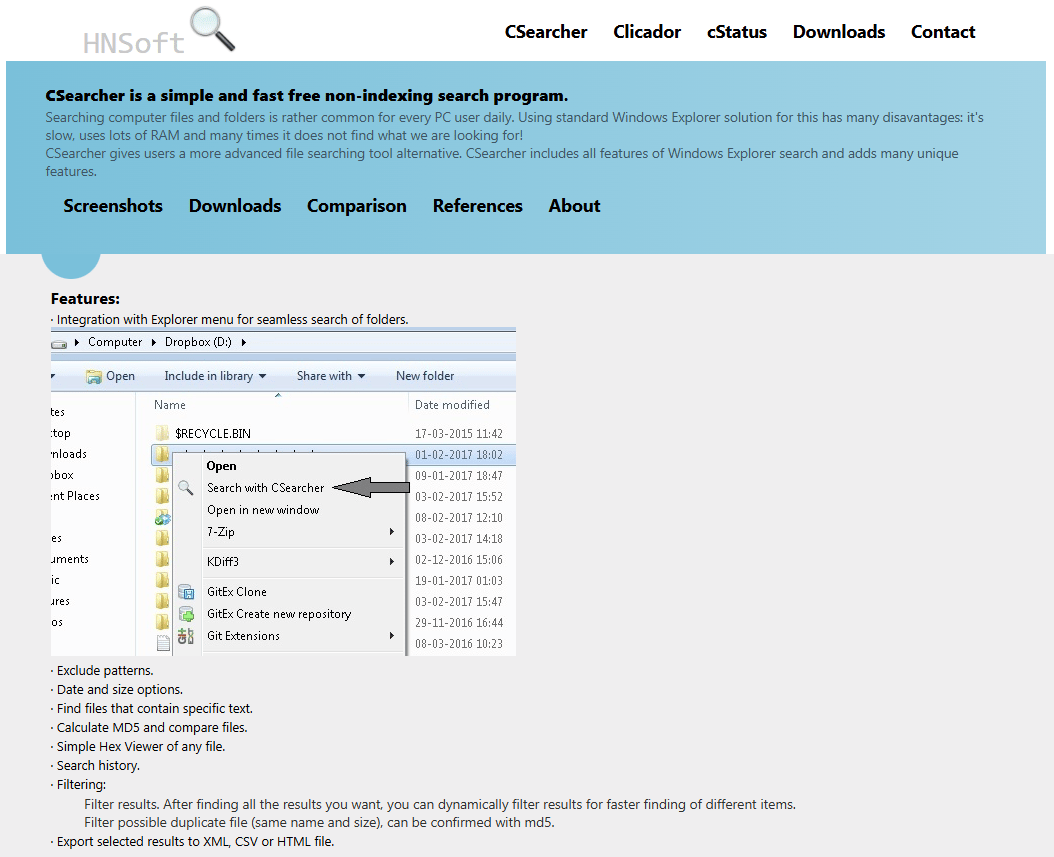Click the Features: heading
The width and height of the screenshot is (1054, 857).
tap(85, 299)
